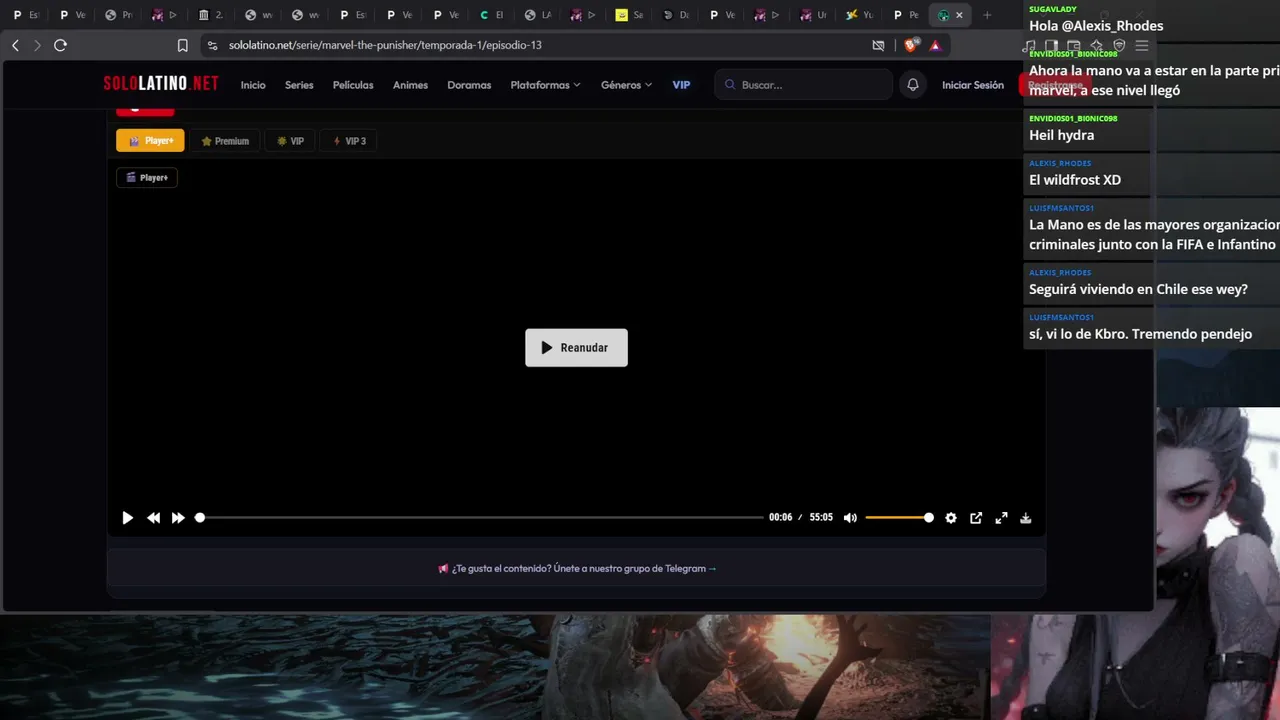Close the active browser tab
This screenshot has width=1280, height=720.
click(x=959, y=15)
